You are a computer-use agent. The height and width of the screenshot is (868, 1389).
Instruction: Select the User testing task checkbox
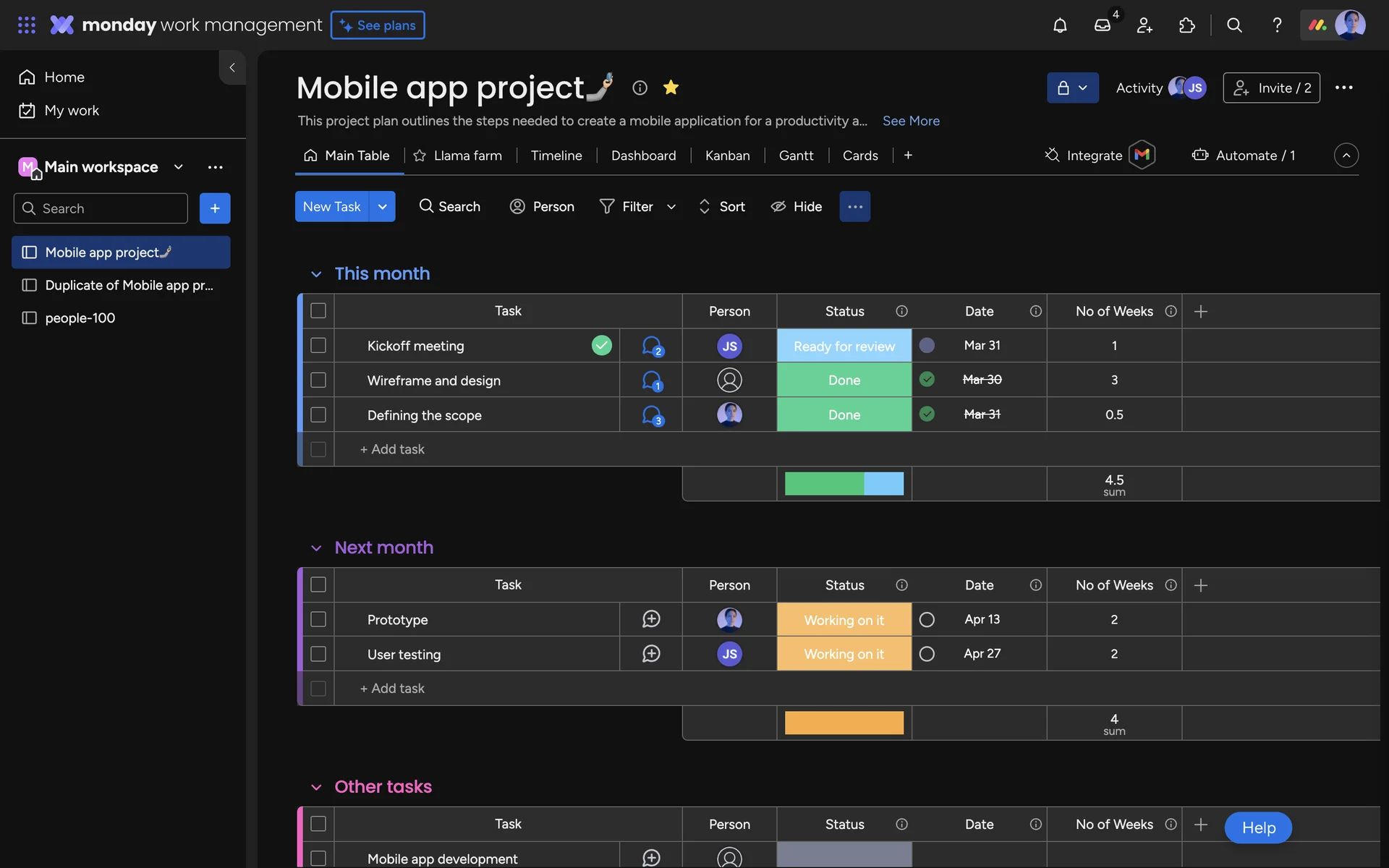point(318,654)
